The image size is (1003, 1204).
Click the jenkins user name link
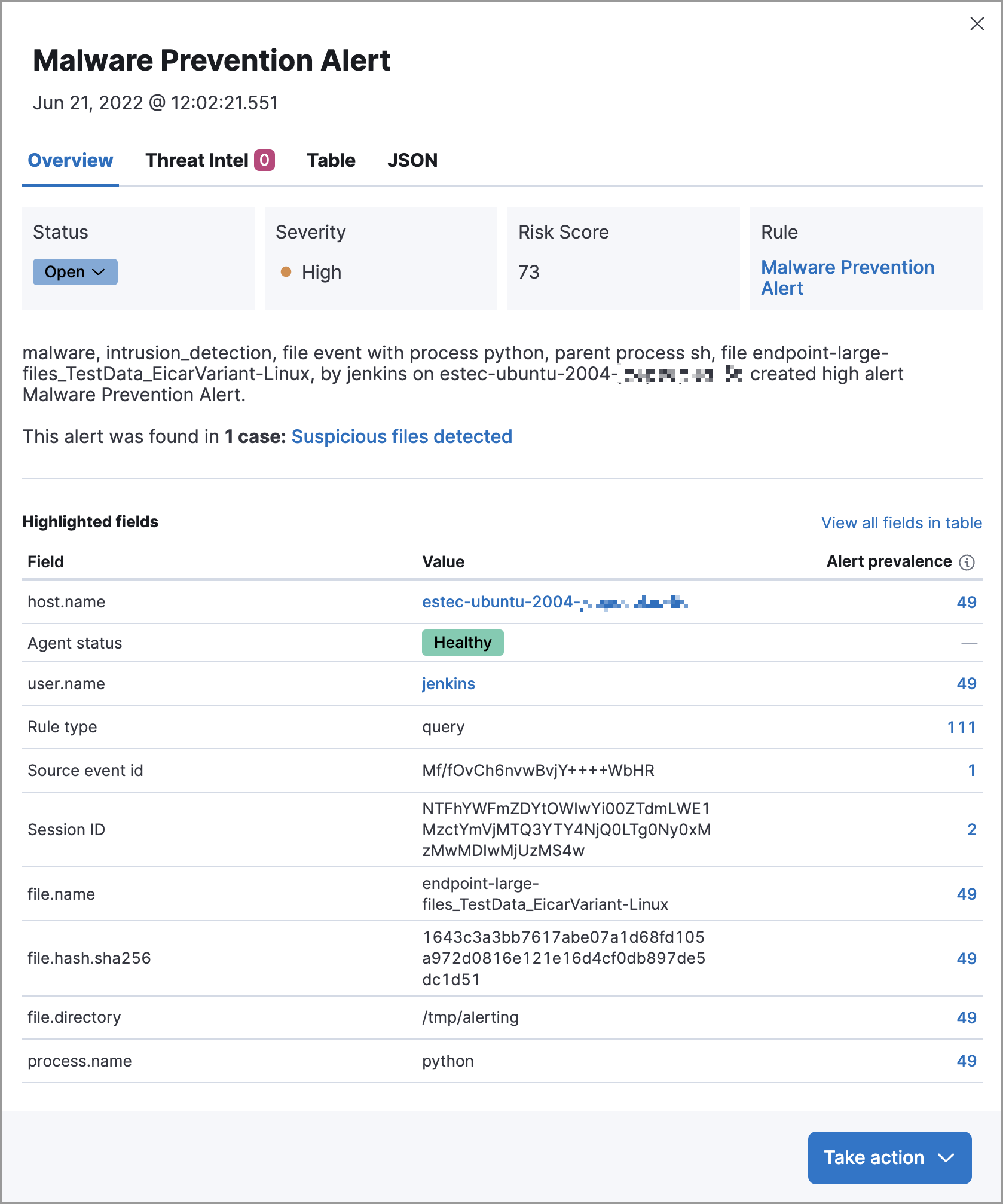[448, 684]
